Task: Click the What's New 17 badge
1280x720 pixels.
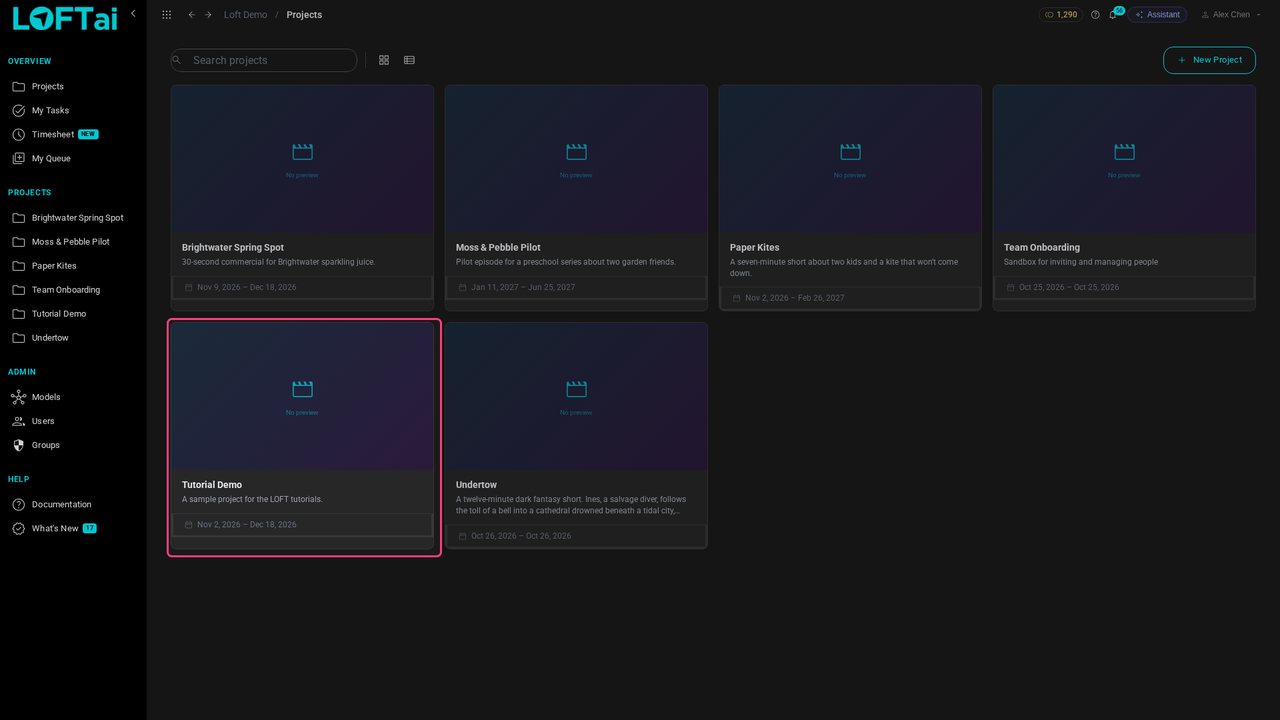Action: click(90, 528)
